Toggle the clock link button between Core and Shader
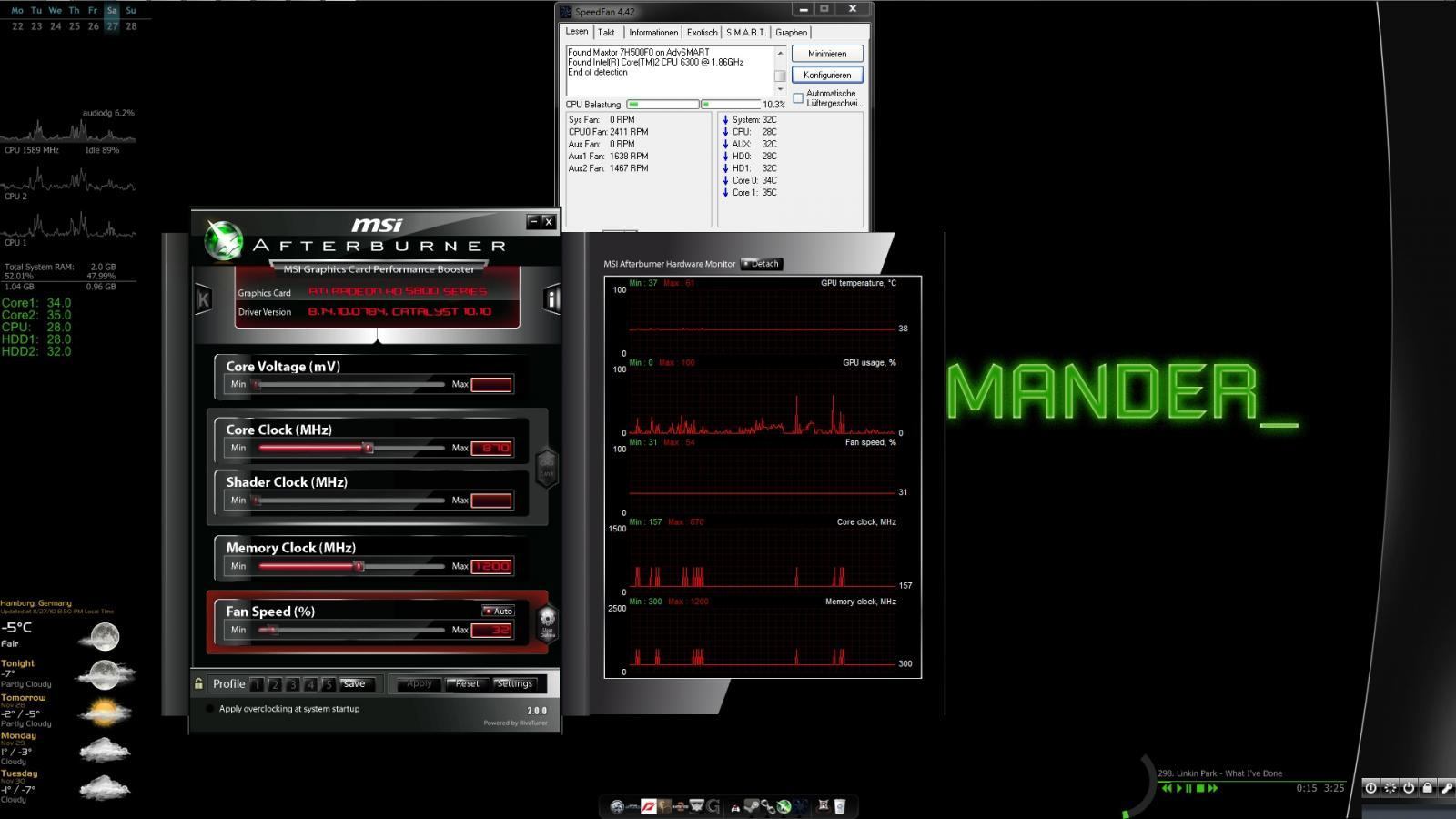The image size is (1456, 819). (x=546, y=468)
